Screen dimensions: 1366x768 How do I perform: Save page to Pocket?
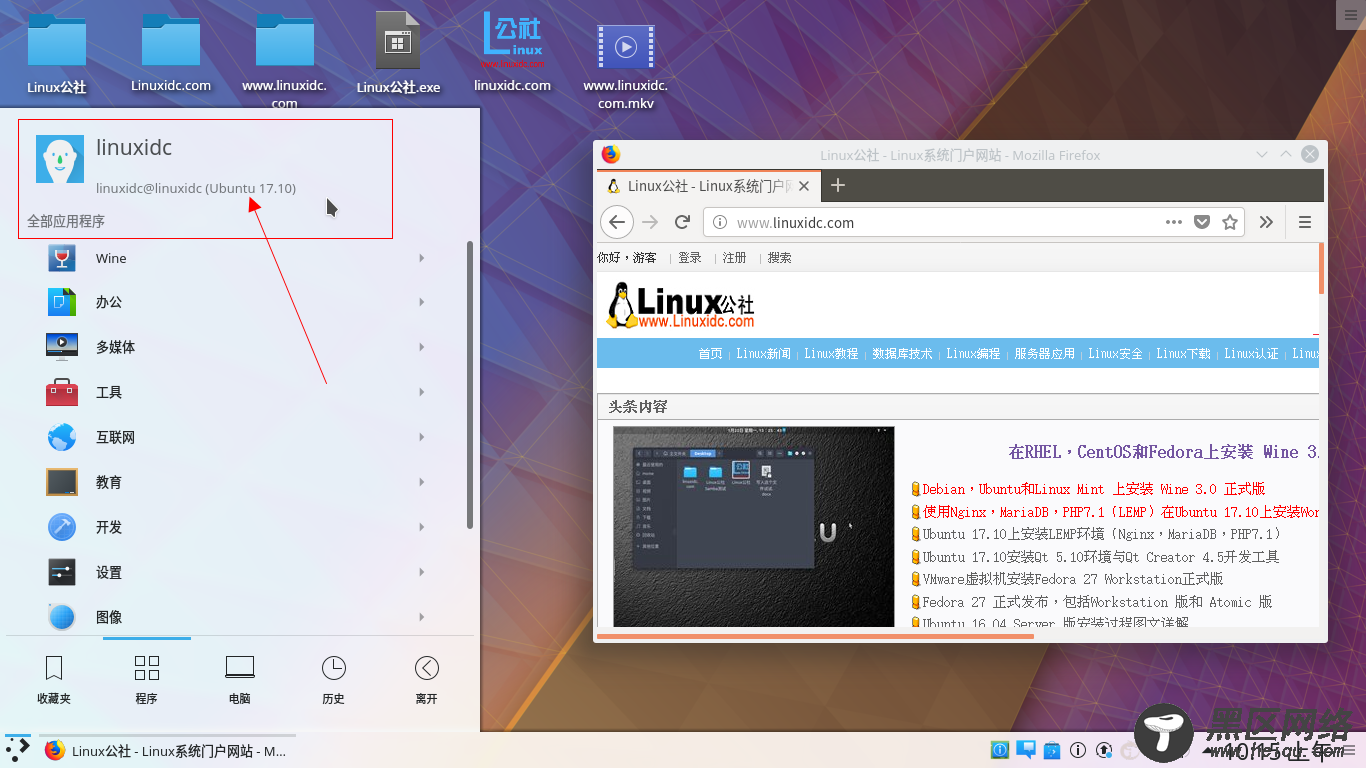tap(1203, 222)
